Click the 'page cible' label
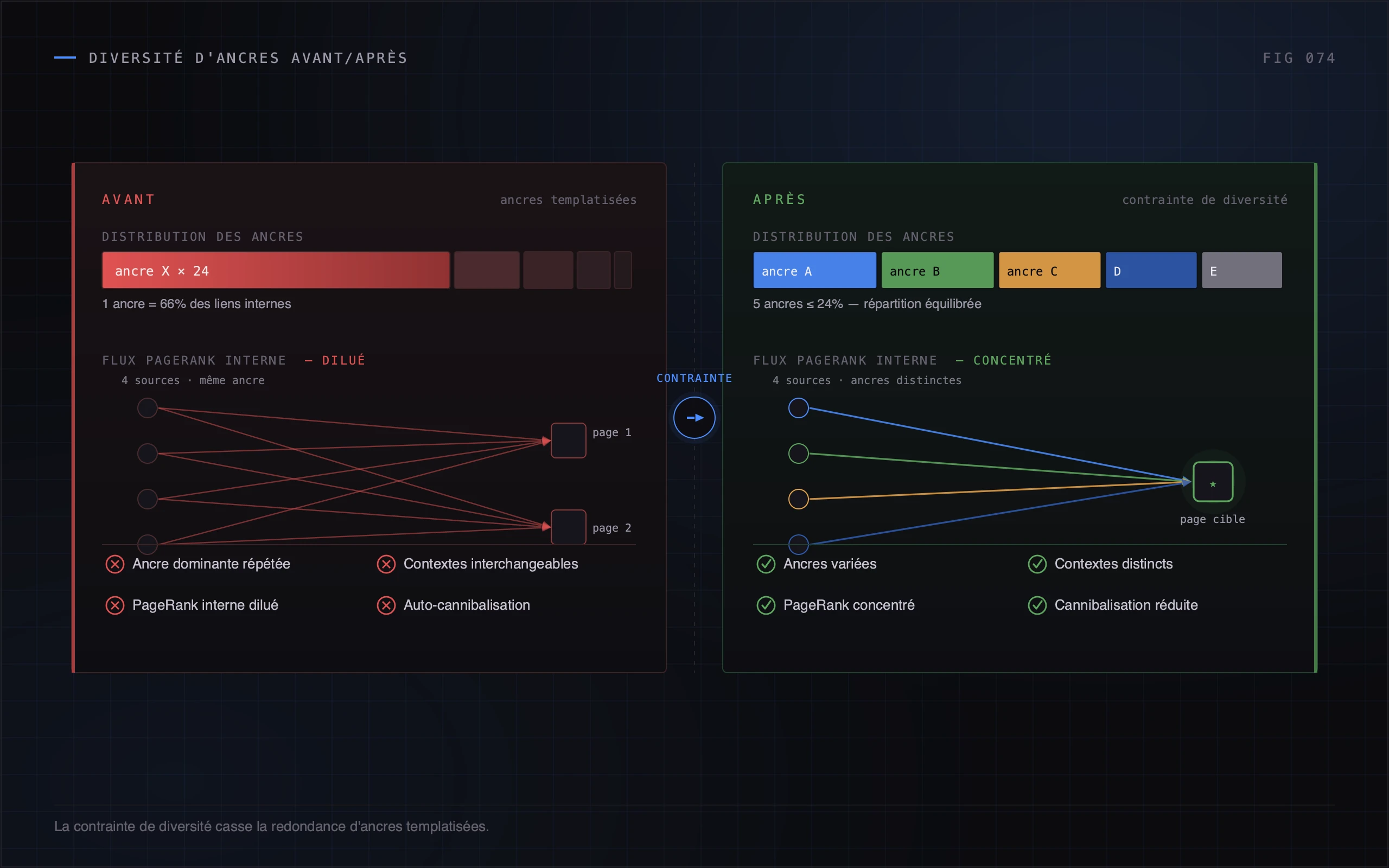The image size is (1389, 868). (x=1212, y=519)
